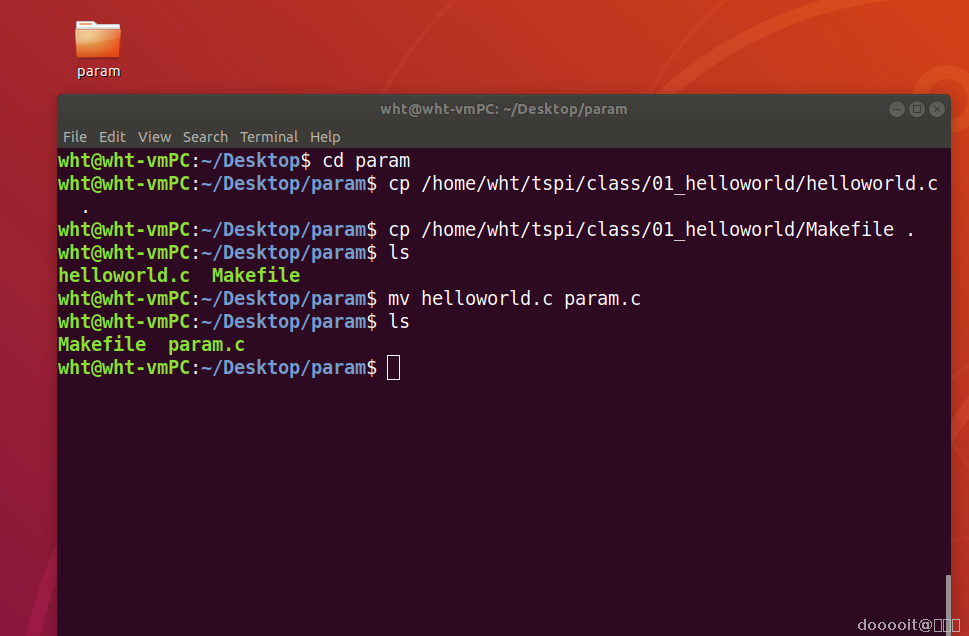Screen dimensions: 969x636
Task: Open the Search menu
Action: coord(205,137)
